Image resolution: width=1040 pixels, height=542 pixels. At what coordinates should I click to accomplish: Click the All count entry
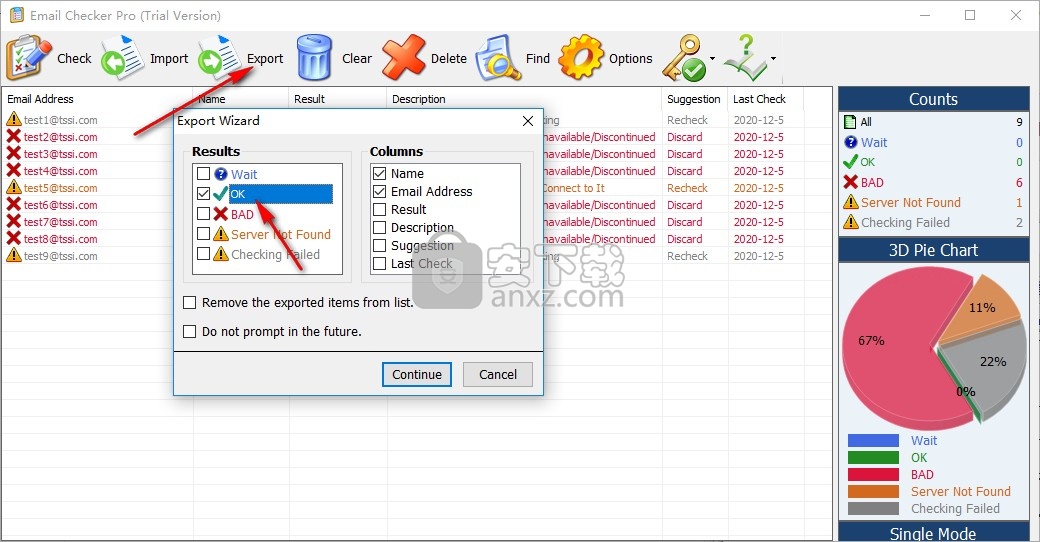(x=933, y=122)
